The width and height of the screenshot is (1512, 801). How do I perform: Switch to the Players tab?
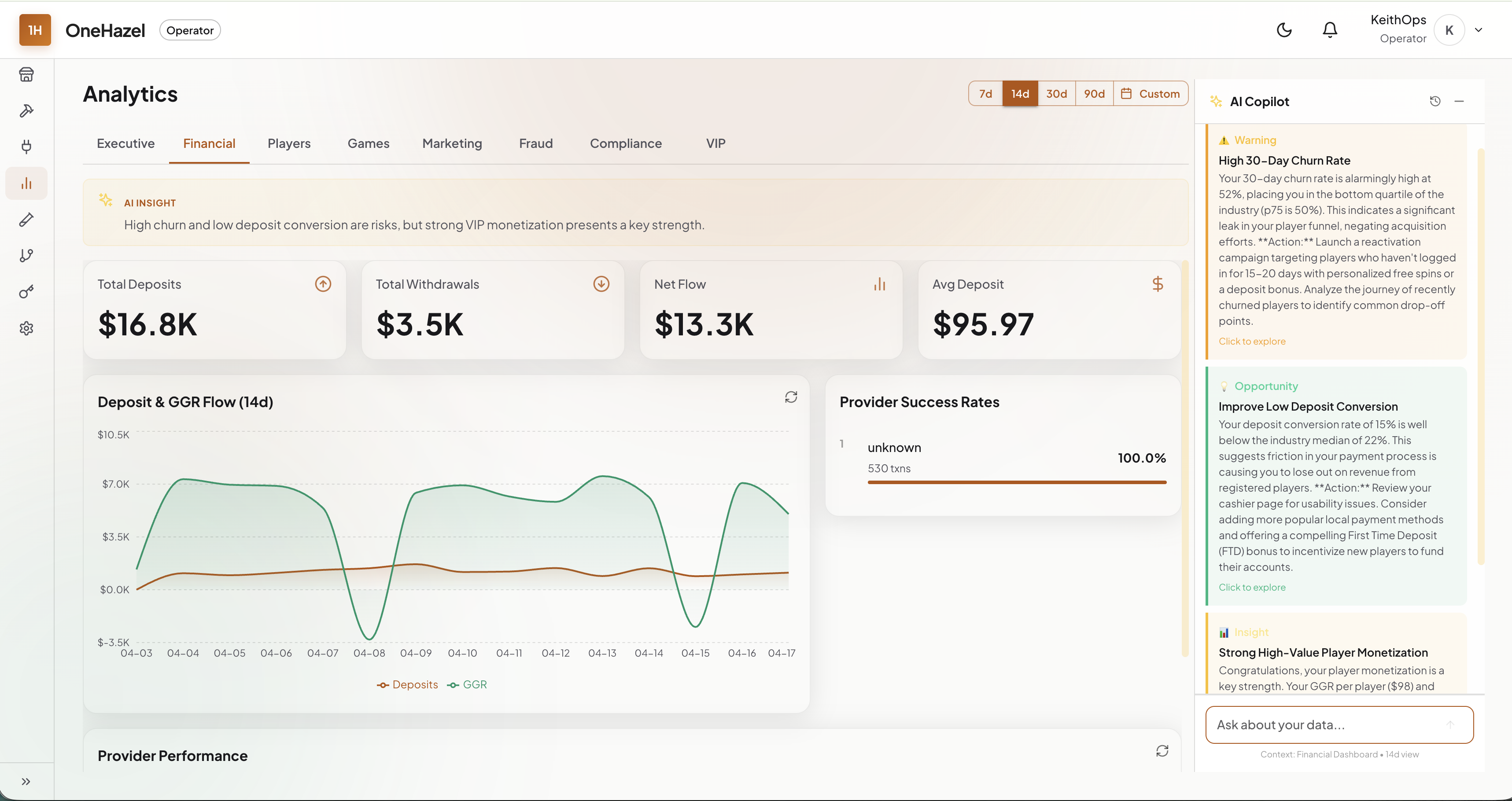coord(289,143)
